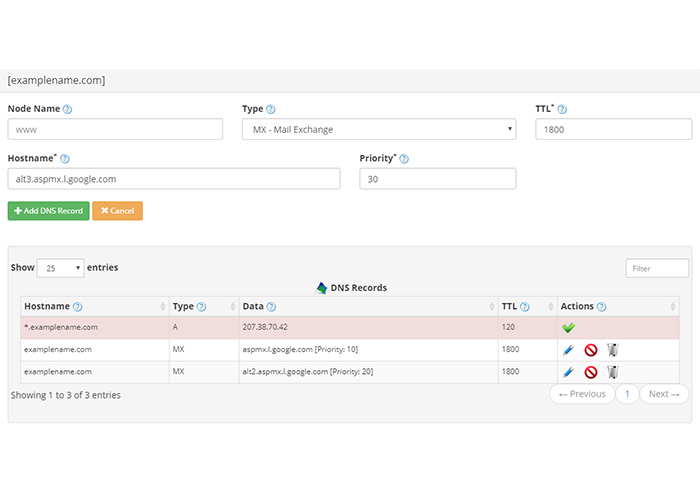Click into the Hostname input field
The width and height of the screenshot is (700, 500).
pyautogui.click(x=174, y=179)
